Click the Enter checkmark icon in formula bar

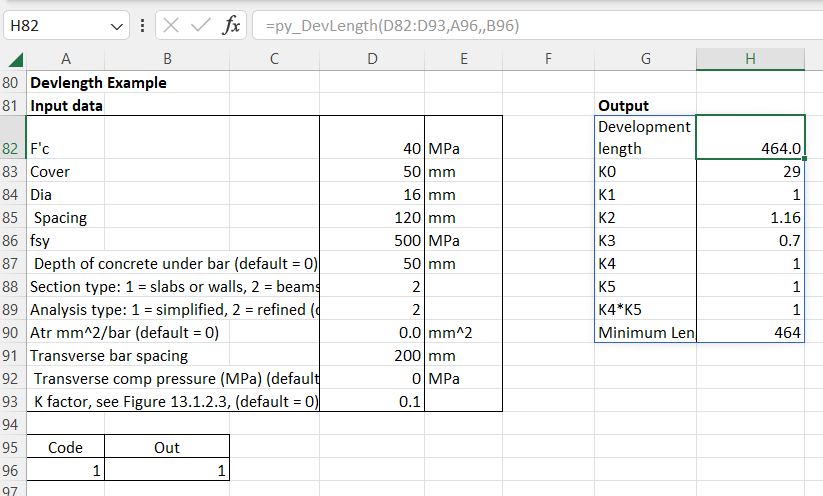pyautogui.click(x=201, y=26)
